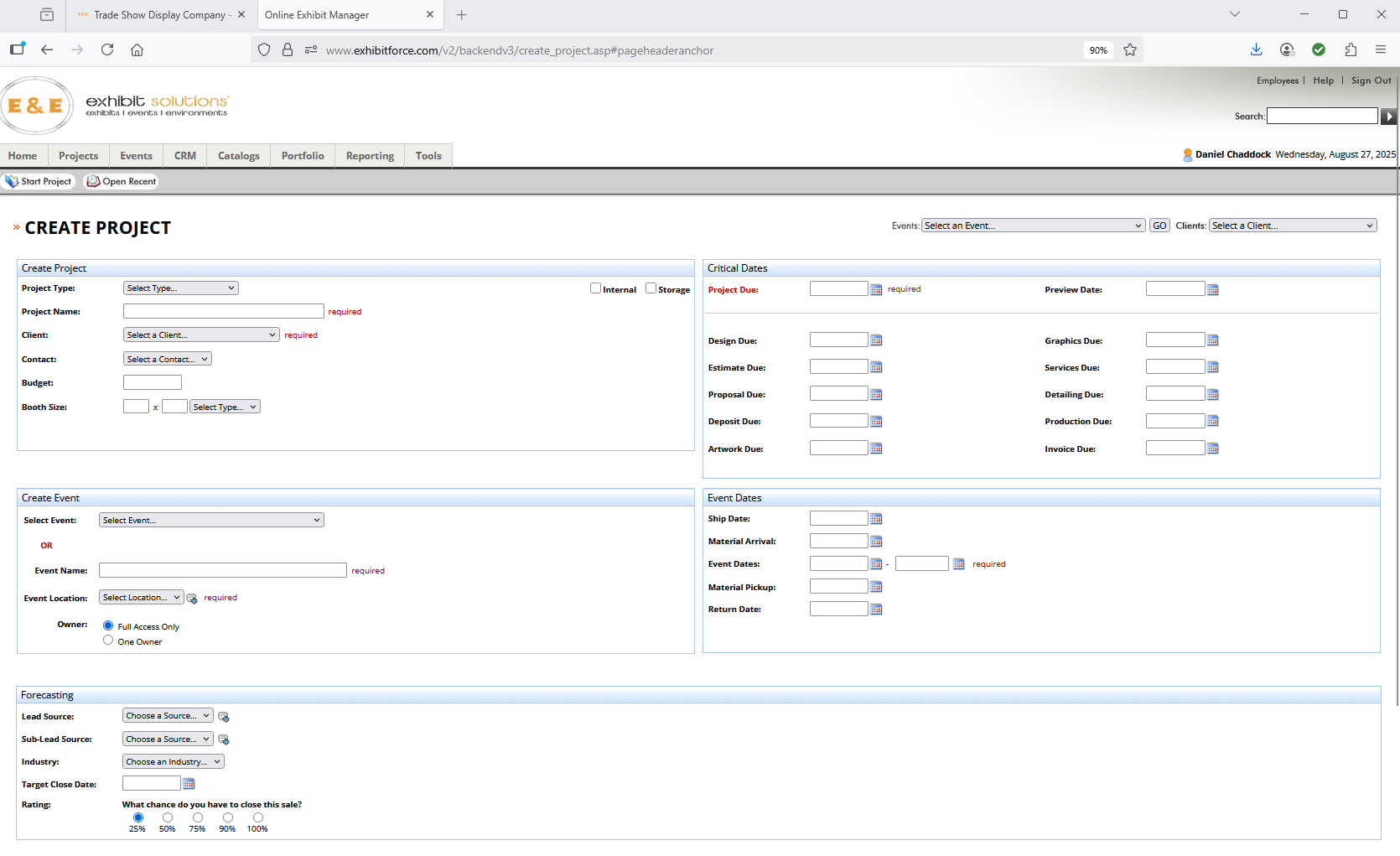The width and height of the screenshot is (1400, 856).
Task: Click the Sign Out link
Action: (x=1371, y=80)
